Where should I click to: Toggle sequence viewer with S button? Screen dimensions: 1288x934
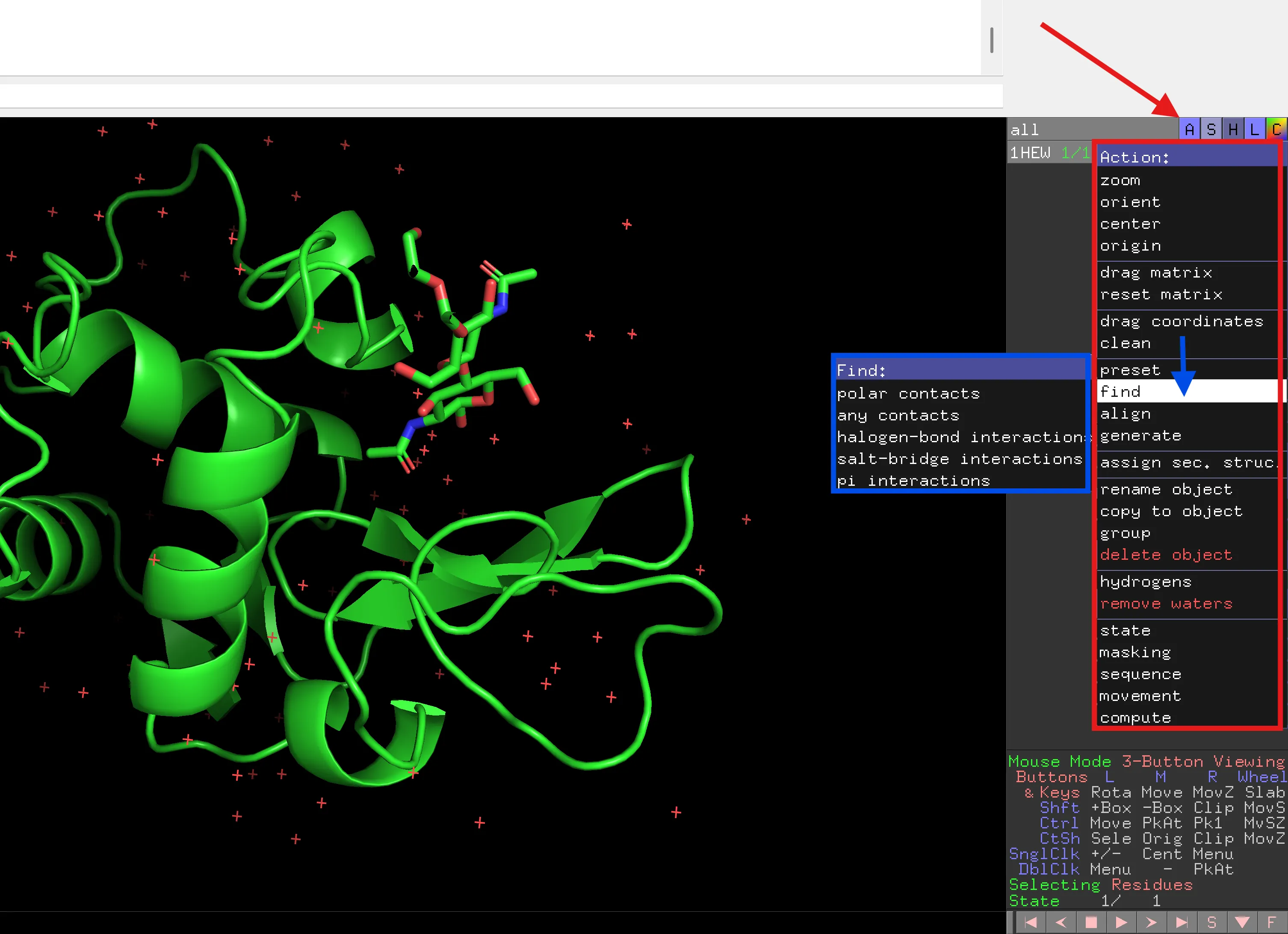(x=1211, y=922)
